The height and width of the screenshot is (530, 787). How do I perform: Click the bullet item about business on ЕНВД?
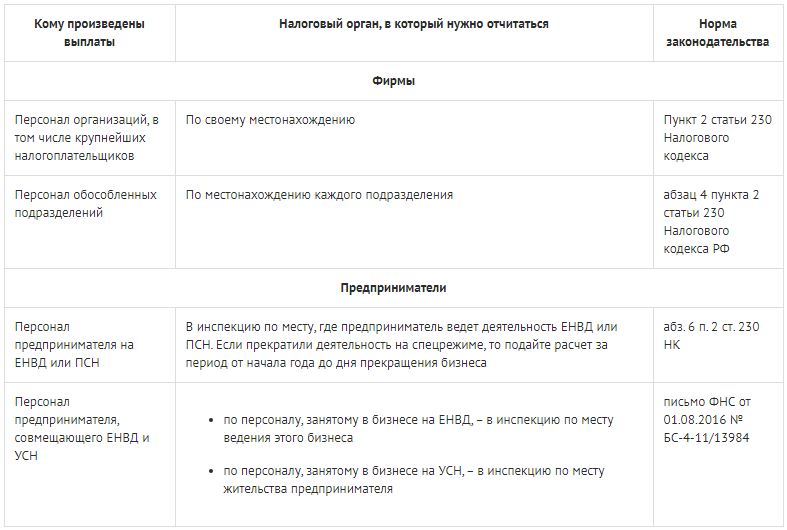pos(418,429)
